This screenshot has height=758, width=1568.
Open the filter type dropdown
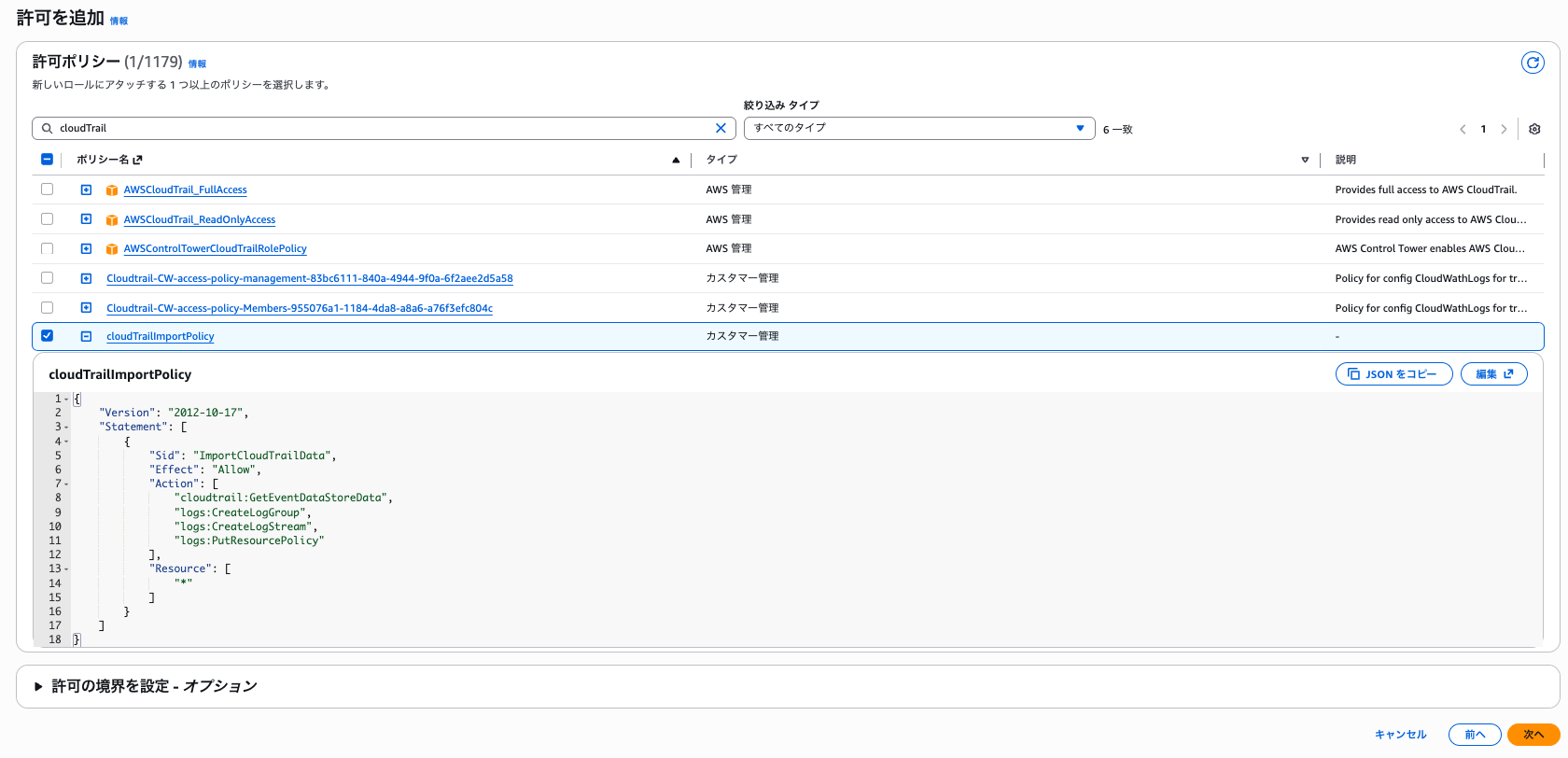pyautogui.click(x=918, y=128)
